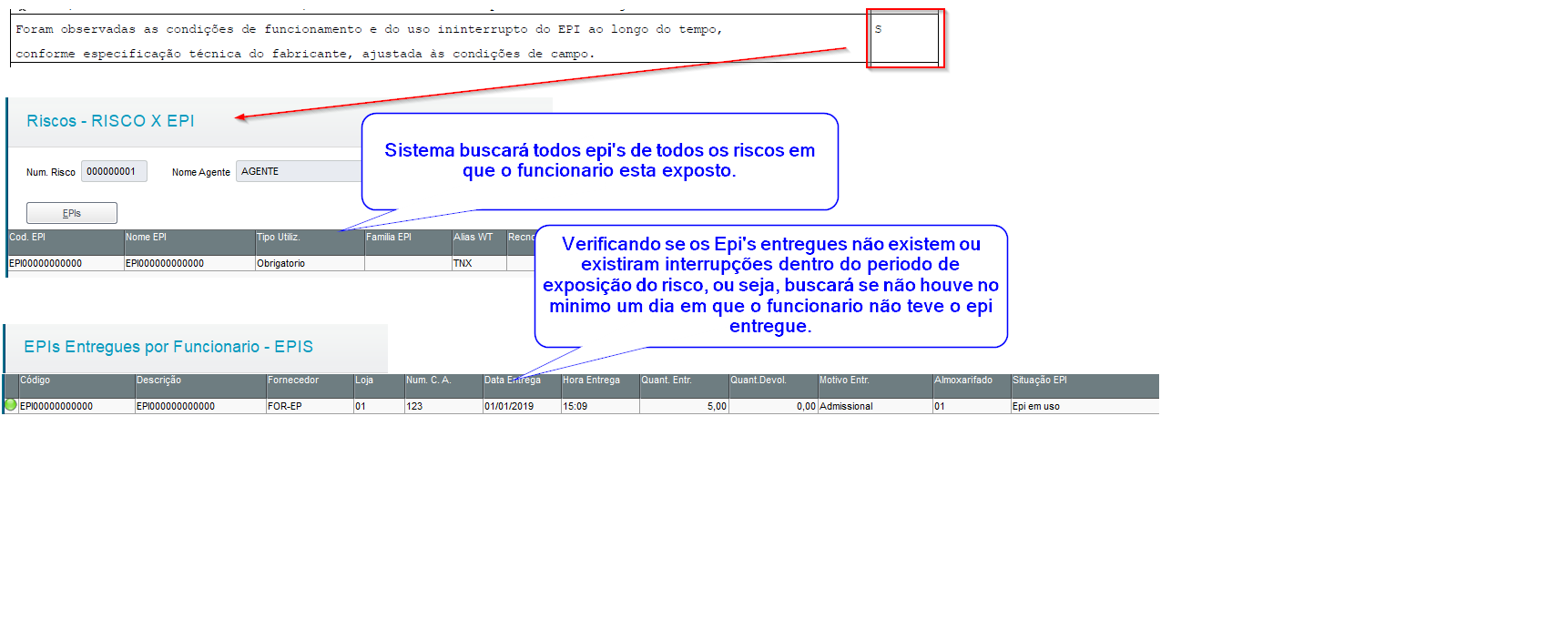Focus the Nome Agente field showing AGENTE
This screenshot has width=1568, height=619.
click(x=300, y=171)
